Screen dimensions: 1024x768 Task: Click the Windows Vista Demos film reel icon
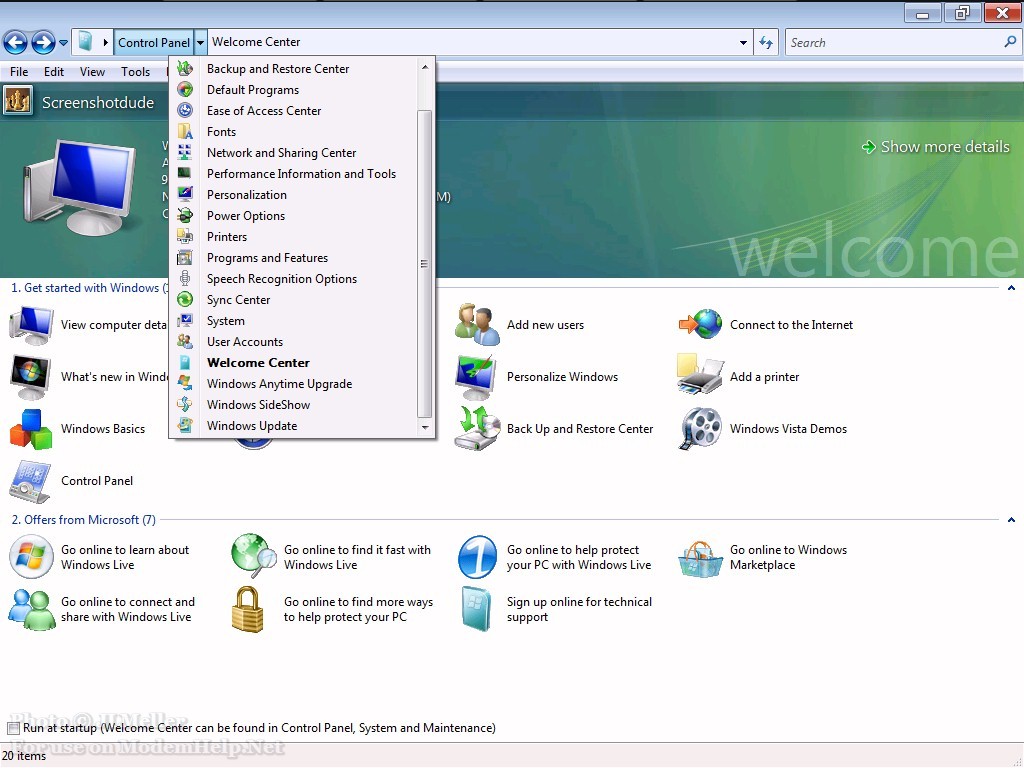(x=700, y=428)
